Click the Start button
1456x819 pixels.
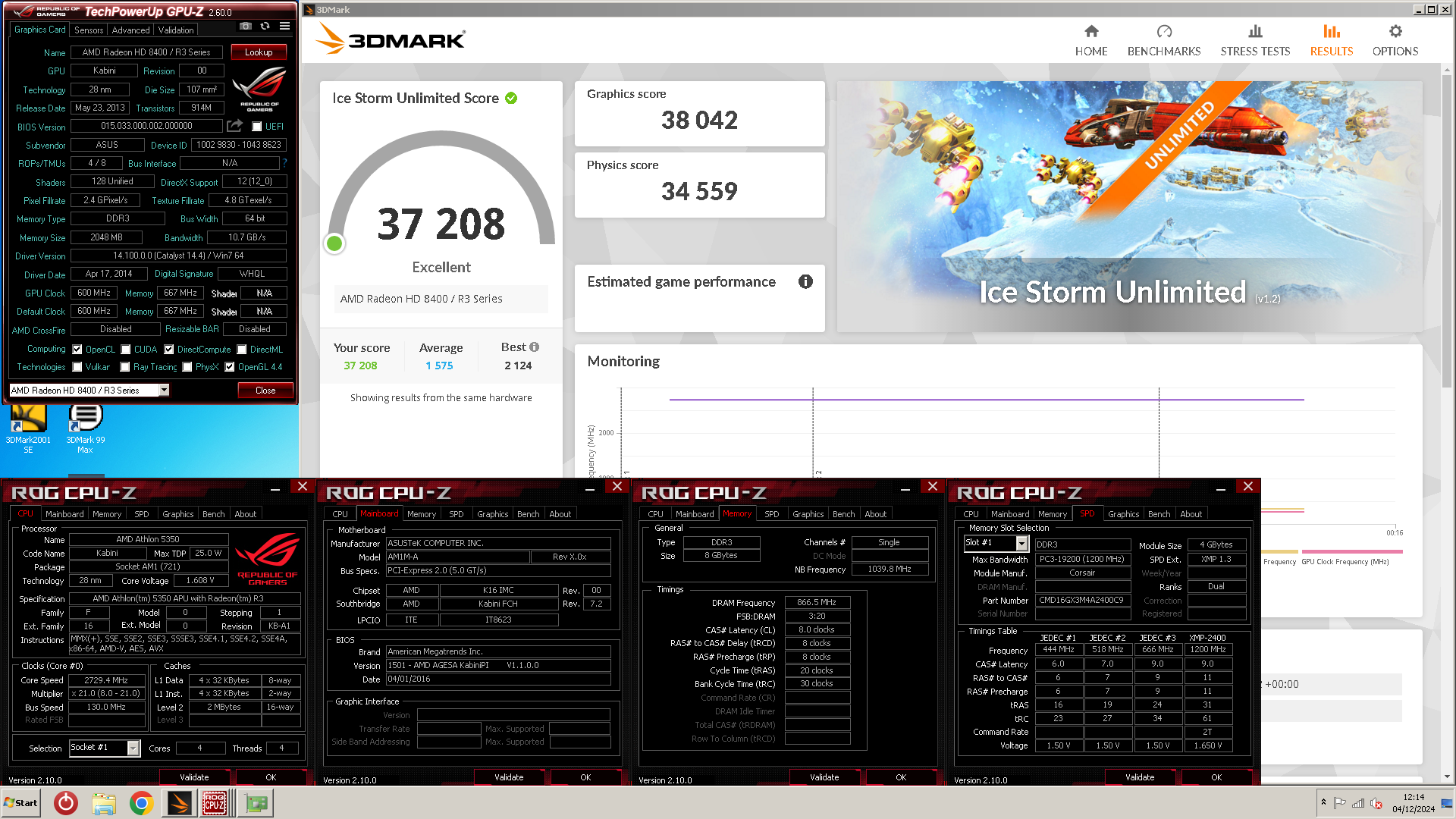[20, 803]
